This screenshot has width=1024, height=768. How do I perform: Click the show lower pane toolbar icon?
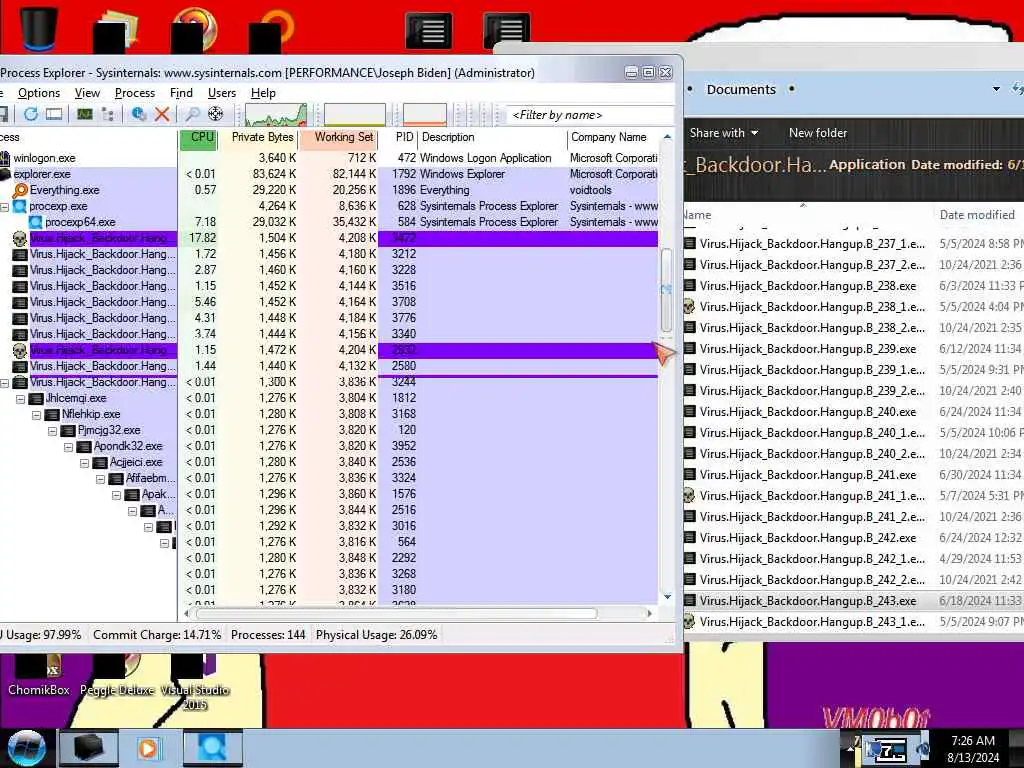coord(54,114)
